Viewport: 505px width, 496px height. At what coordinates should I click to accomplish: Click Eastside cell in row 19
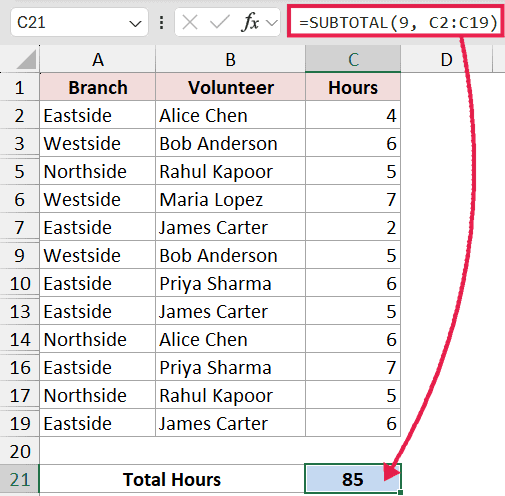click(98, 424)
